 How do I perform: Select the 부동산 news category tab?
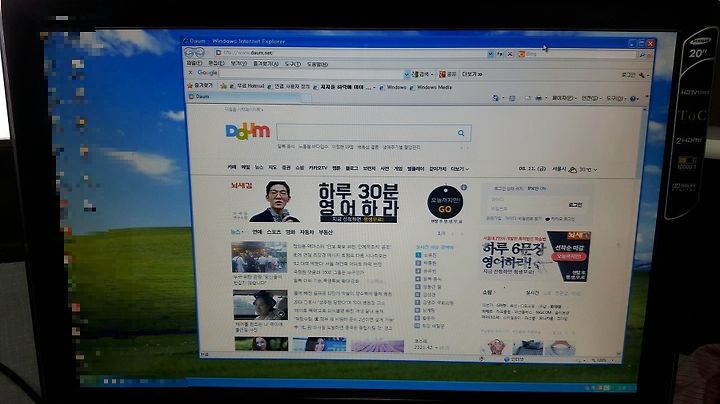pos(326,233)
